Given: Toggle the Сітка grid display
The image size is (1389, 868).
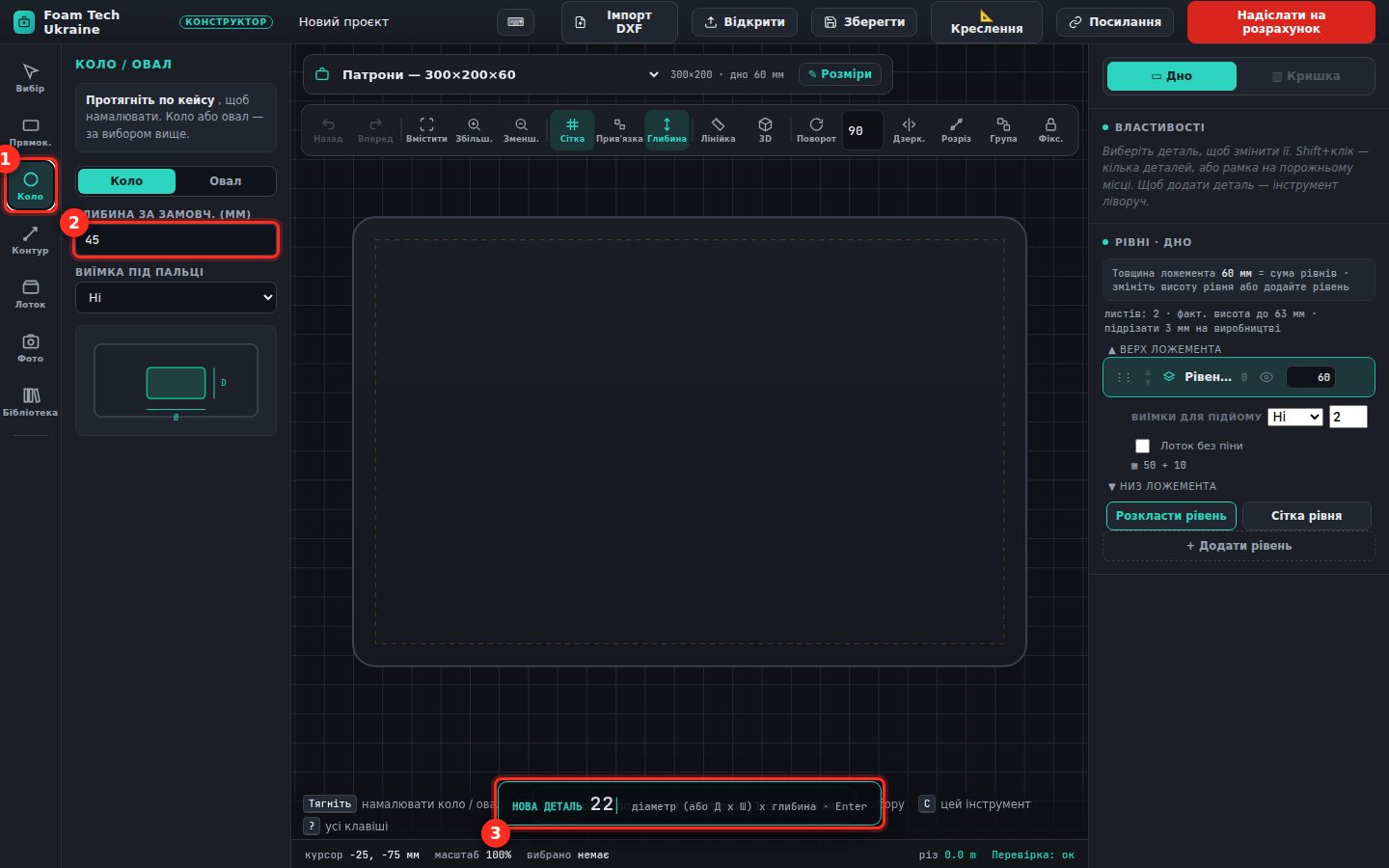Looking at the screenshot, I should [x=572, y=130].
